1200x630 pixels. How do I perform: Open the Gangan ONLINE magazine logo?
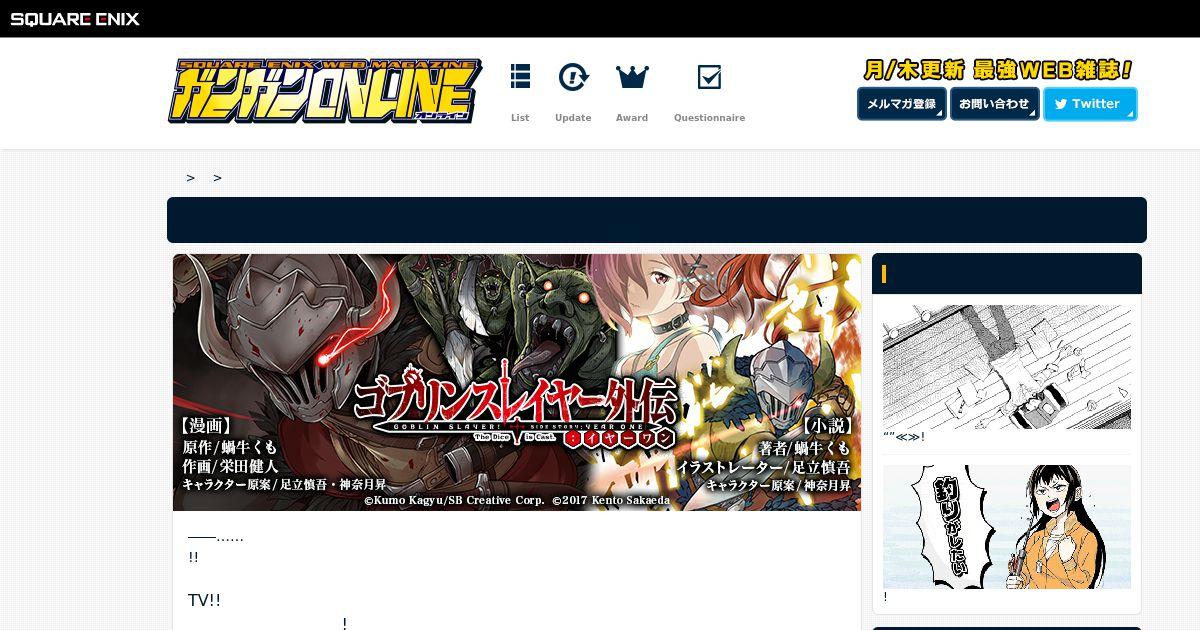325,91
